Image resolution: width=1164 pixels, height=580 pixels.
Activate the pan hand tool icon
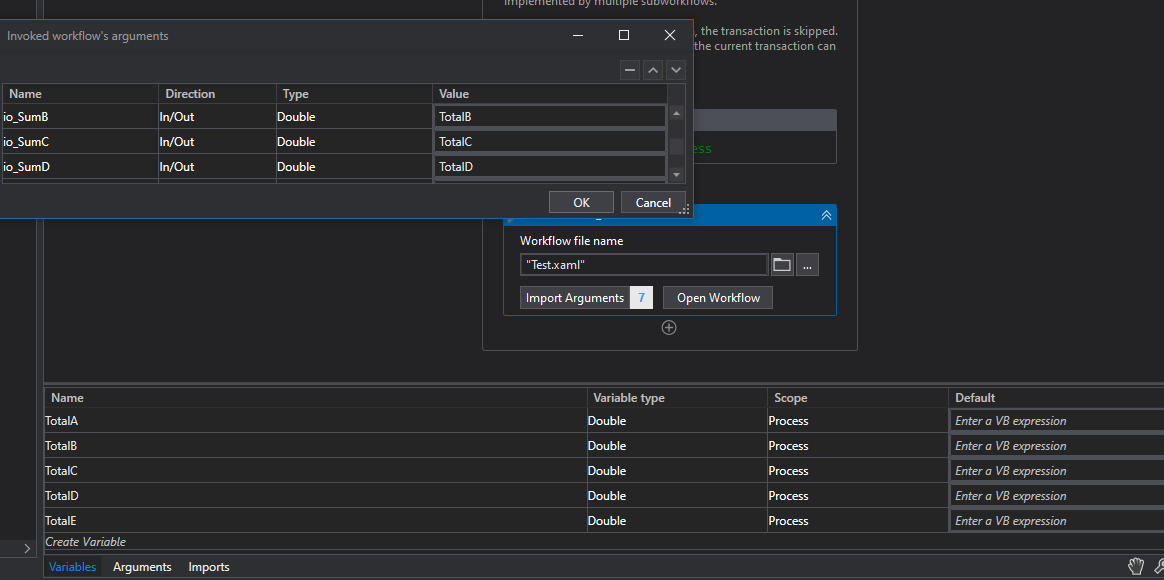[x=1136, y=566]
